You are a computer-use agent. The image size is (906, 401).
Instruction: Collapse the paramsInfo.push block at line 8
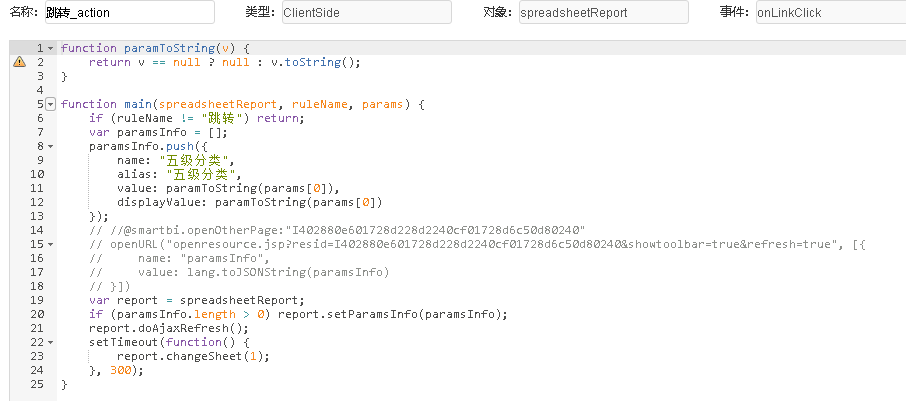pos(50,146)
